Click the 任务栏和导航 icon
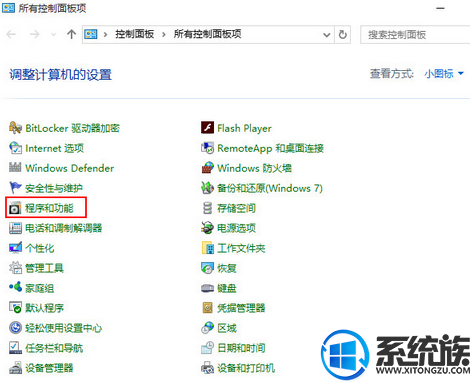Image resolution: width=470 pixels, height=383 pixels. tap(15, 348)
